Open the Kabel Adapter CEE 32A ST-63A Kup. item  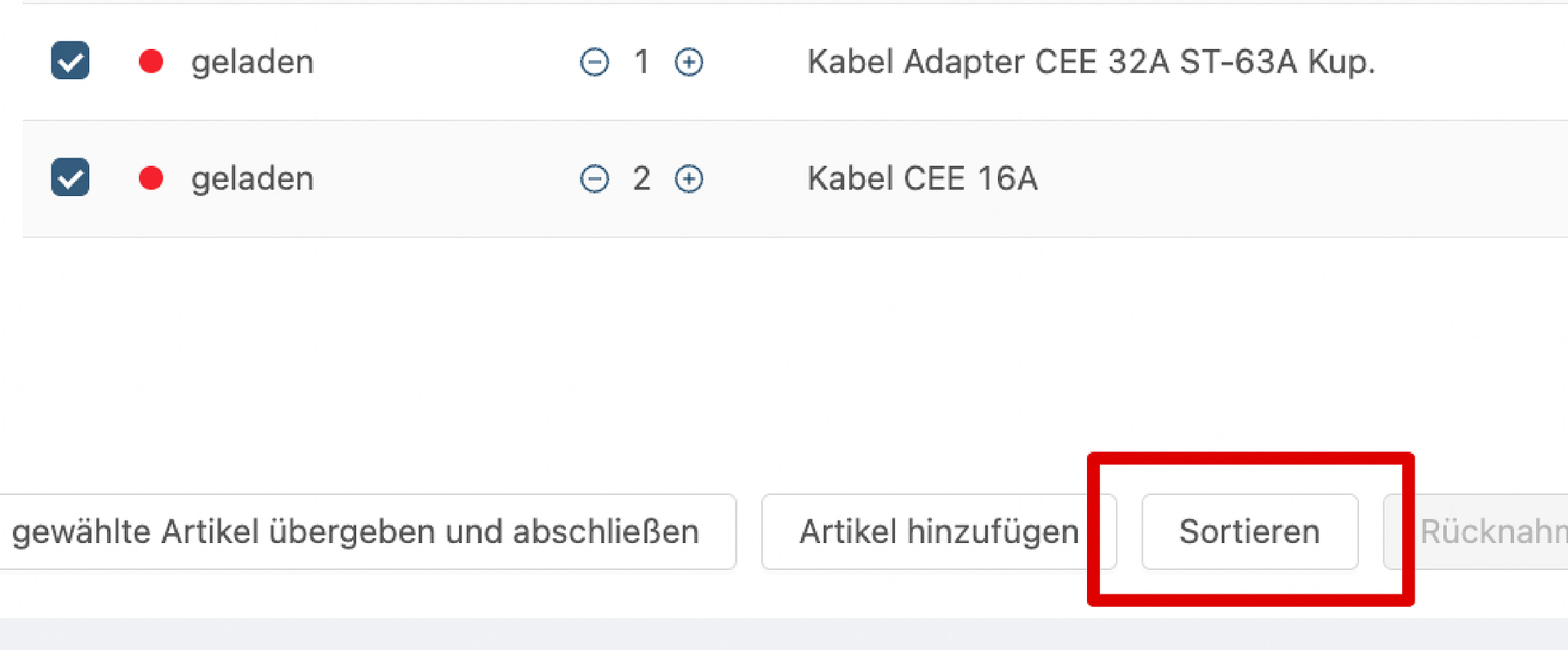click(1091, 62)
